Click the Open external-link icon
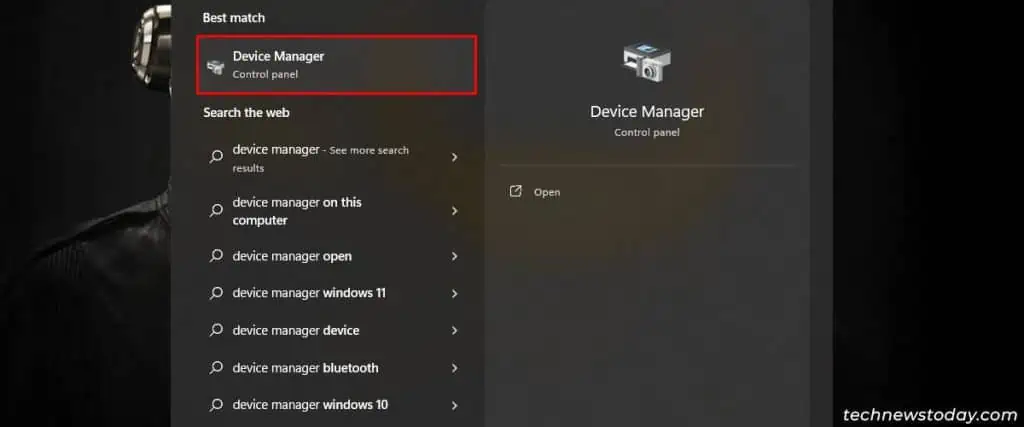Viewport: 1024px width, 427px height. pos(515,191)
